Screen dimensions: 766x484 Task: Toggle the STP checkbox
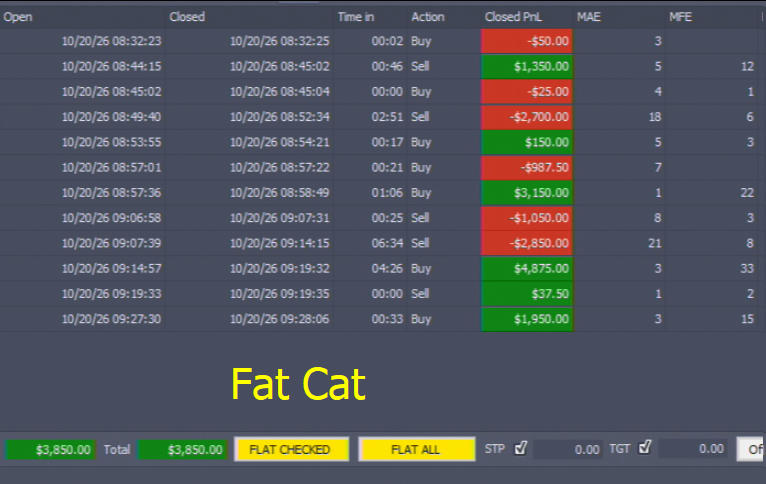coord(521,448)
